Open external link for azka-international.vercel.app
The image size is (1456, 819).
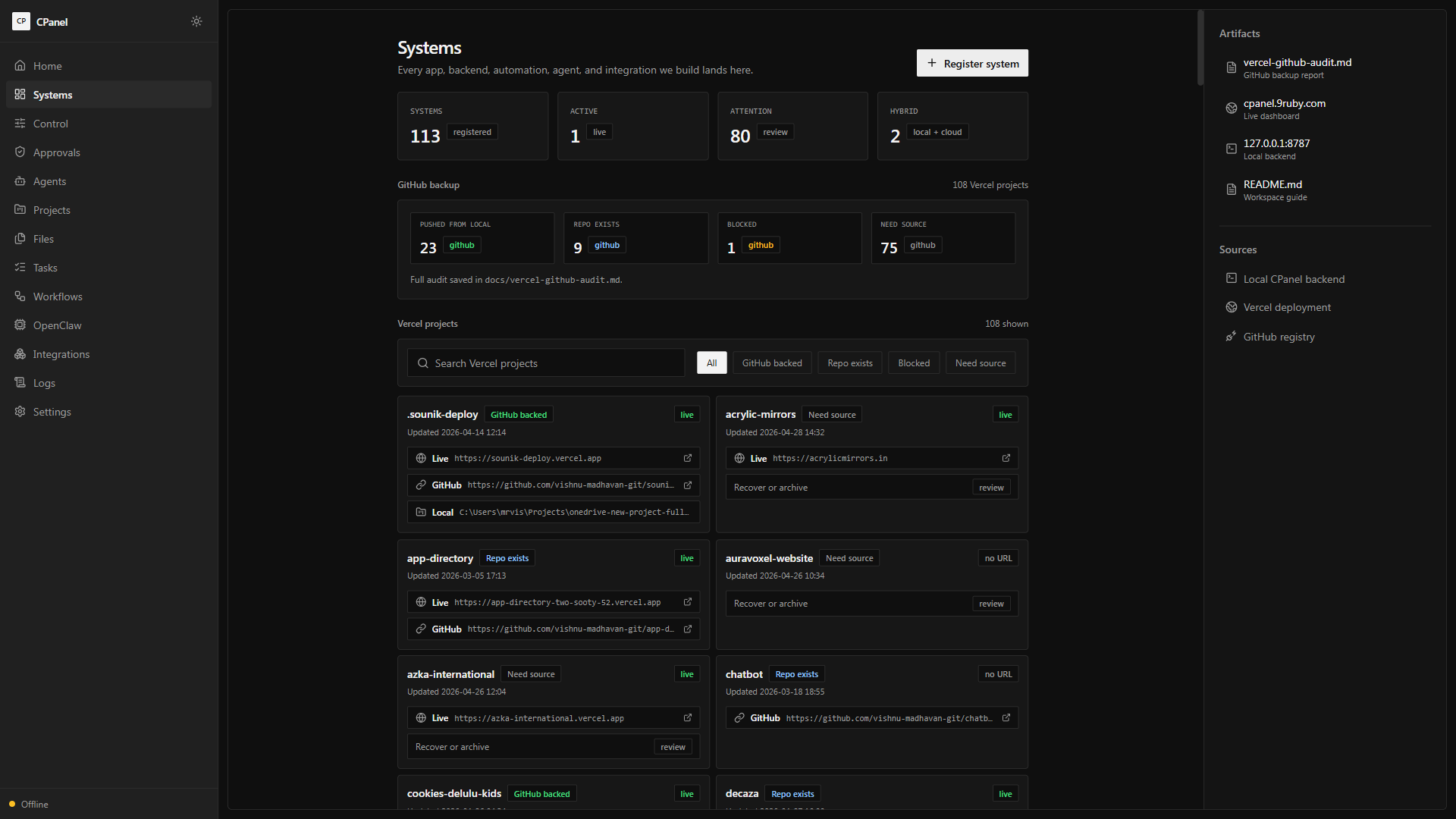(x=688, y=718)
